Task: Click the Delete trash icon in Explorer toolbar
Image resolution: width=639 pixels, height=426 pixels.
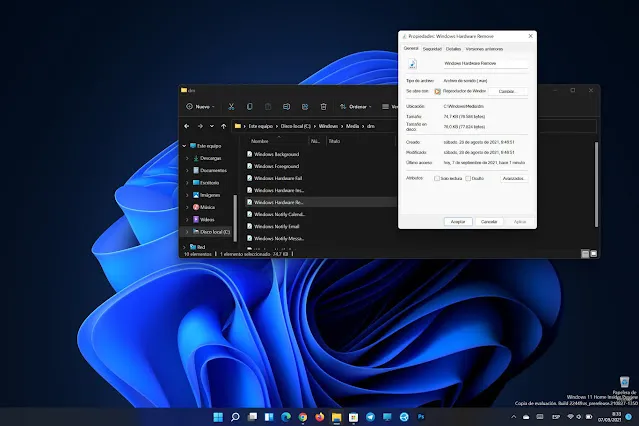Action: point(323,107)
